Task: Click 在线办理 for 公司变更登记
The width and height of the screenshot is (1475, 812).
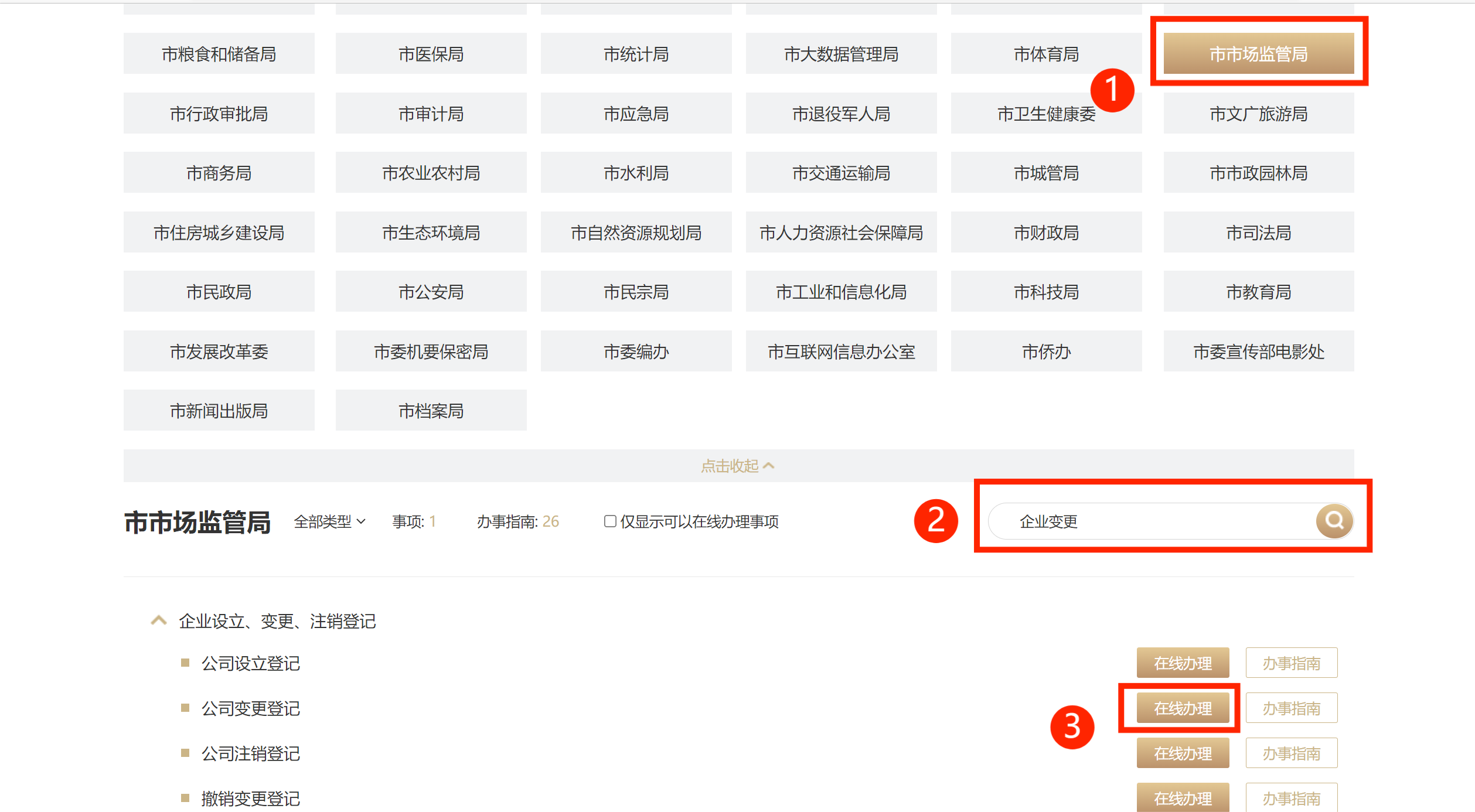Action: 1182,708
